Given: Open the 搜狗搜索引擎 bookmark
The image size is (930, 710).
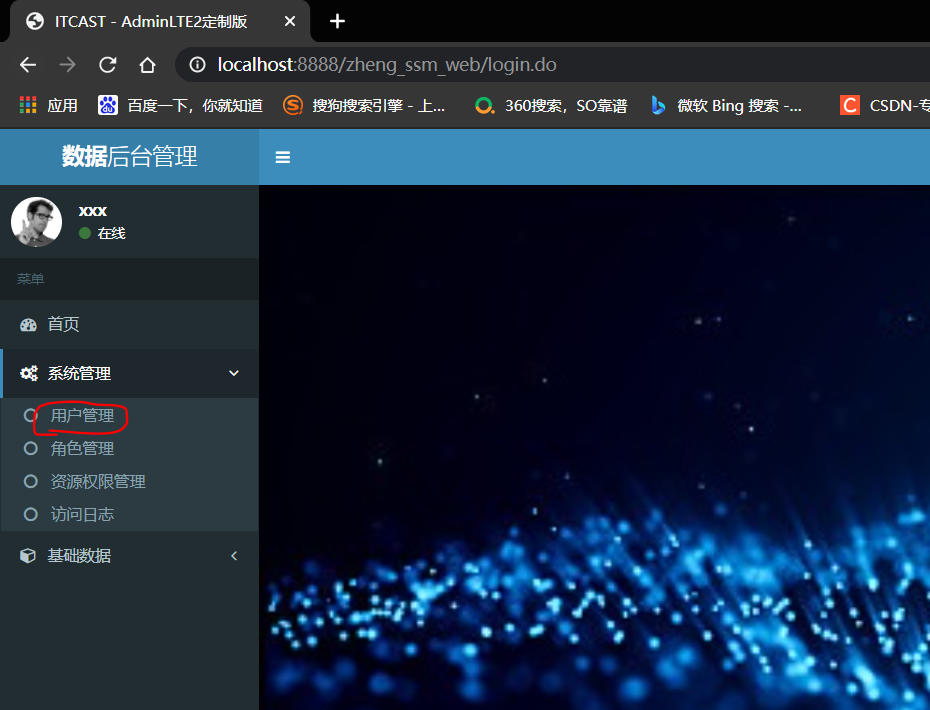Looking at the screenshot, I should click(x=364, y=106).
